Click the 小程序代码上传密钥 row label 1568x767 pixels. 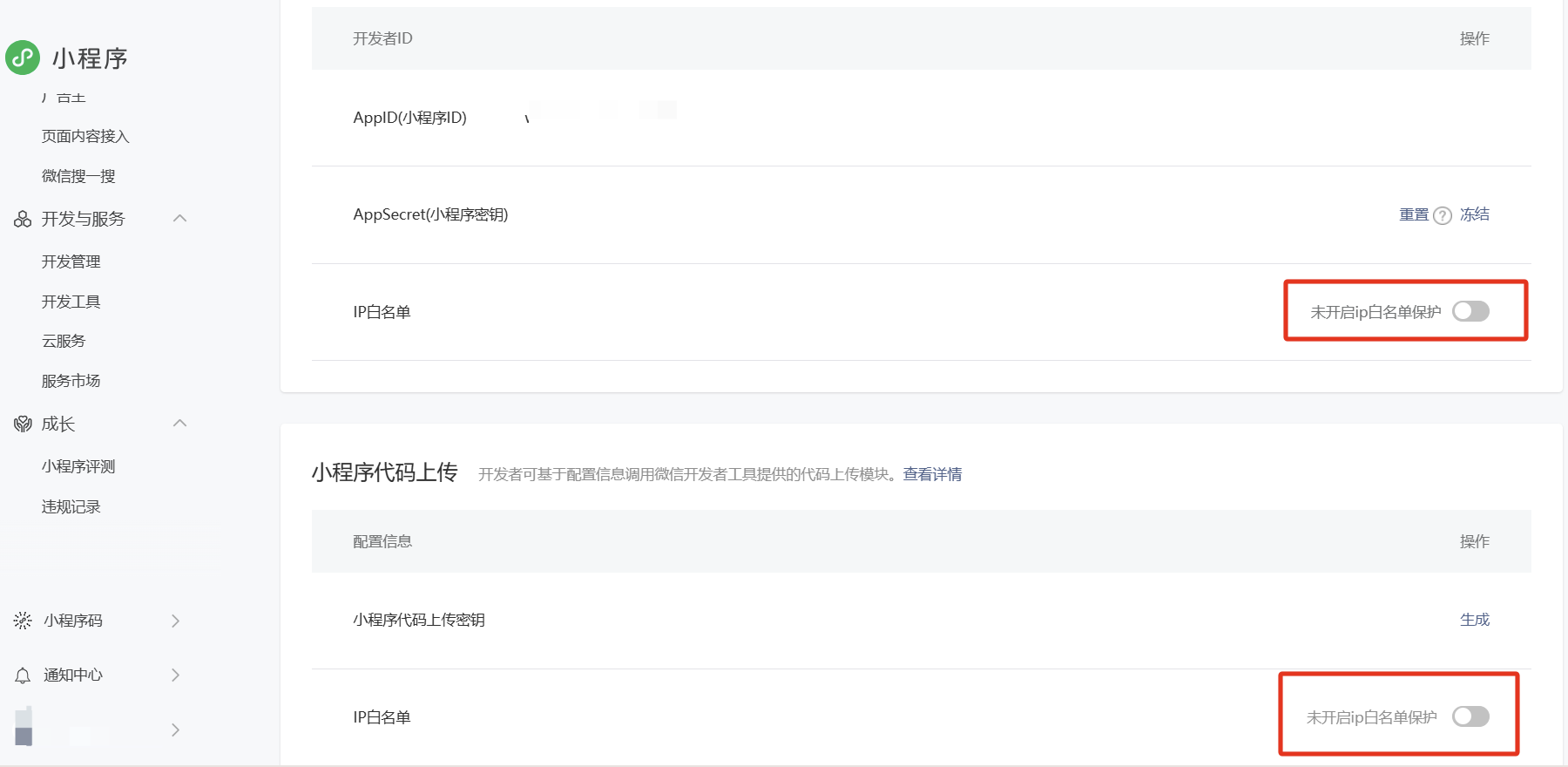click(419, 620)
